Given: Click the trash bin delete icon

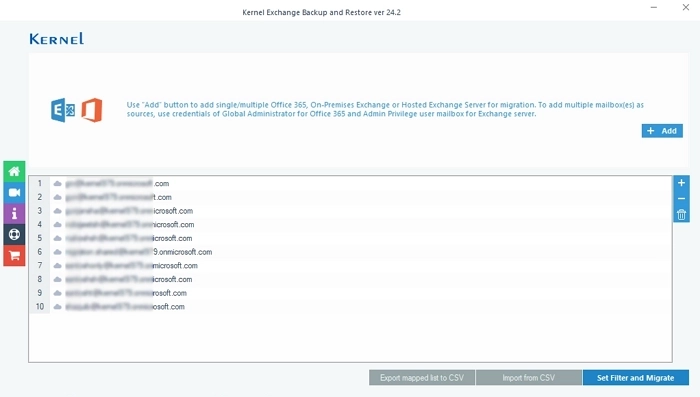Looking at the screenshot, I should (681, 215).
